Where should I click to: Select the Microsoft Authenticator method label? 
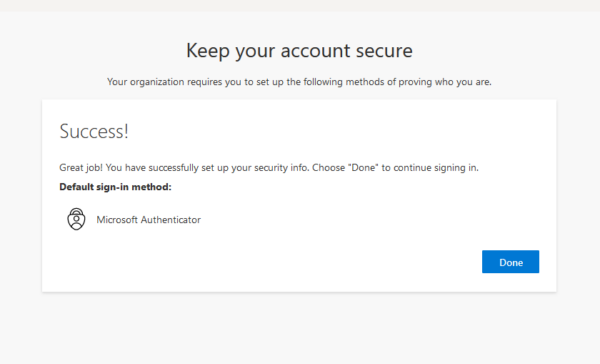pos(148,220)
